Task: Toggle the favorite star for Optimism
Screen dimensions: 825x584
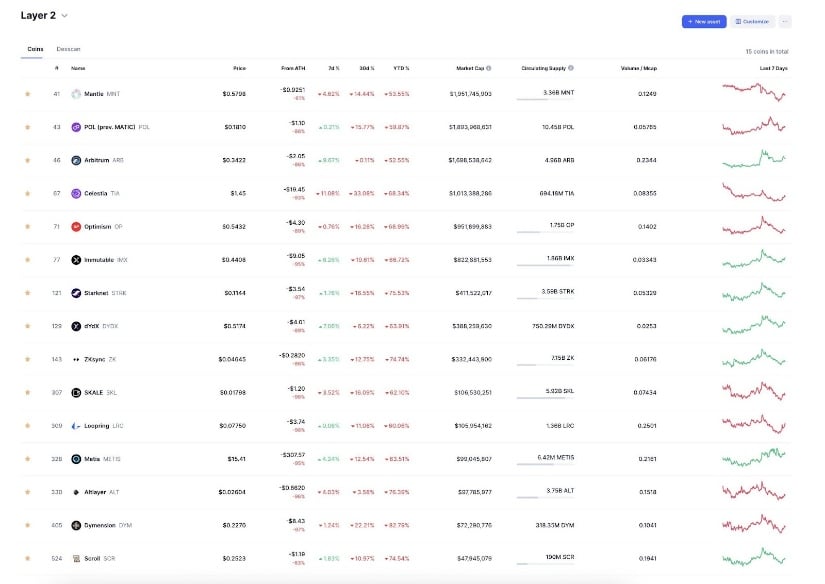Action: tap(27, 227)
